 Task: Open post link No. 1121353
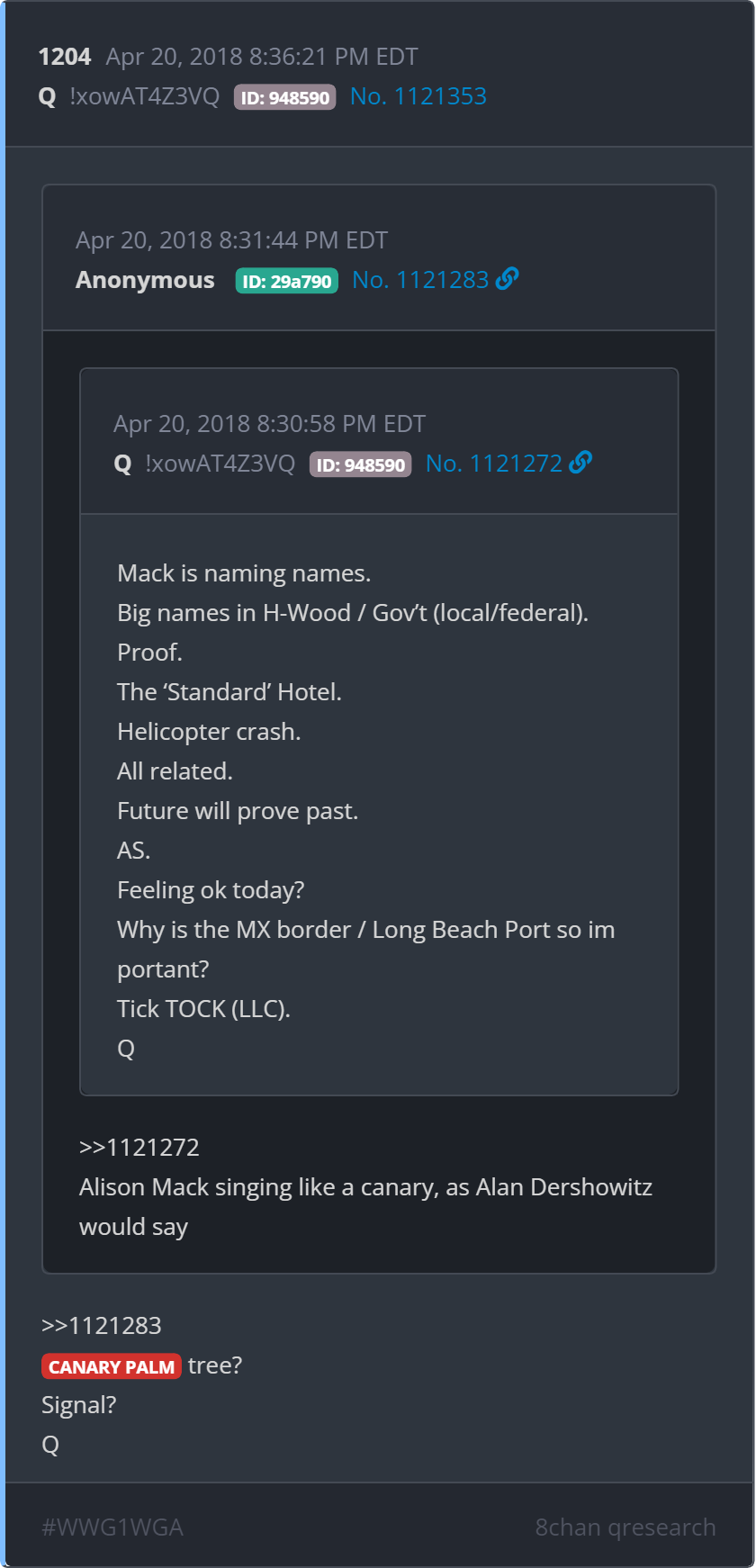(418, 96)
